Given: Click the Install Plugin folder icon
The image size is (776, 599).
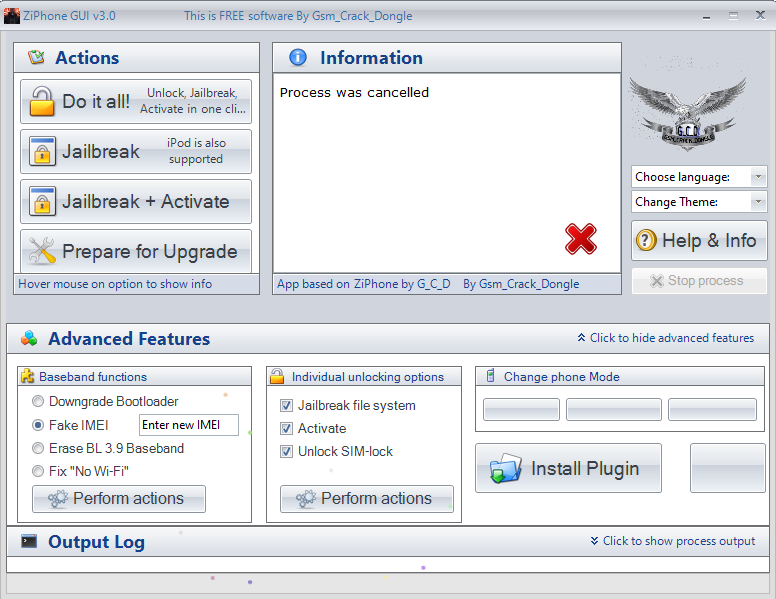Looking at the screenshot, I should coord(506,469).
